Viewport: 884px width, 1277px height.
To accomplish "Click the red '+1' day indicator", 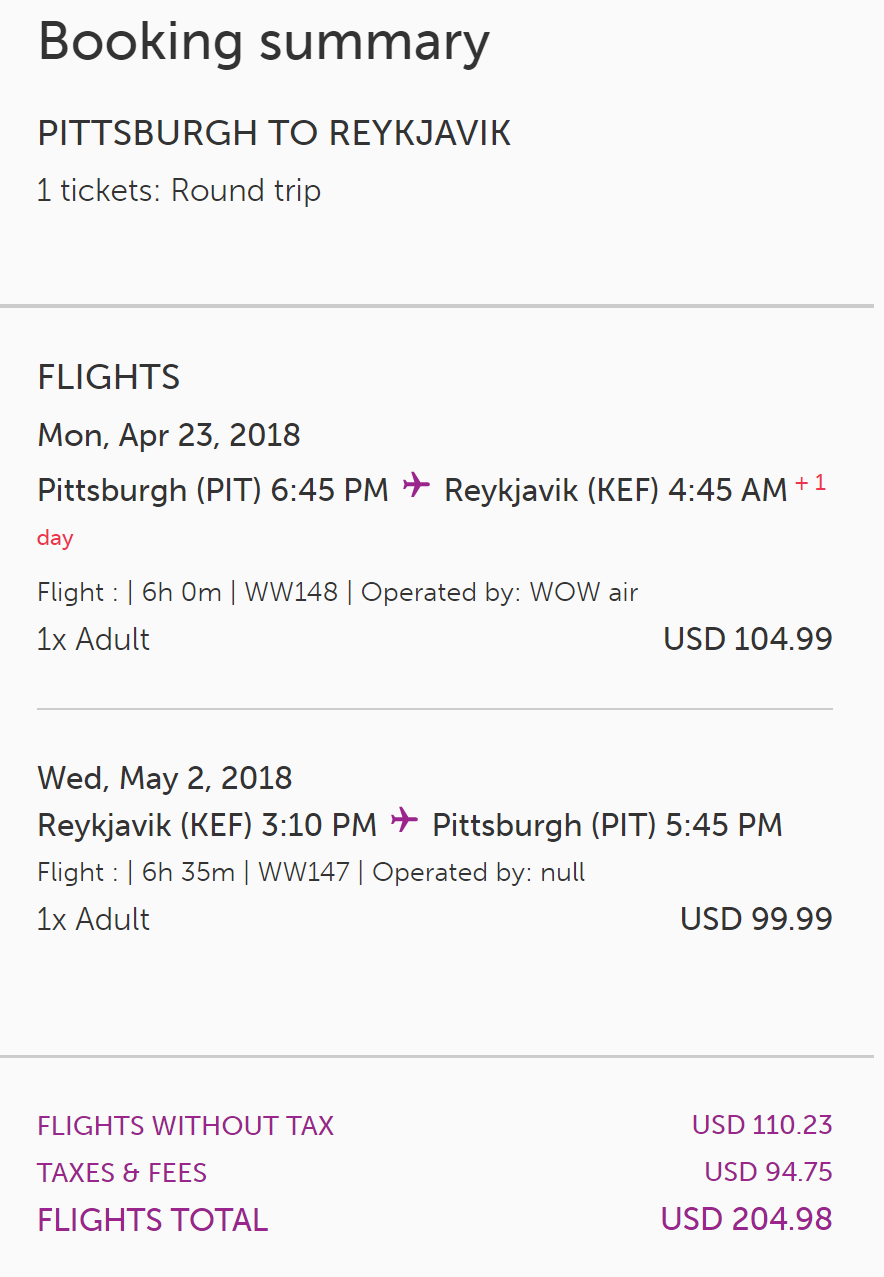I will click(810, 484).
